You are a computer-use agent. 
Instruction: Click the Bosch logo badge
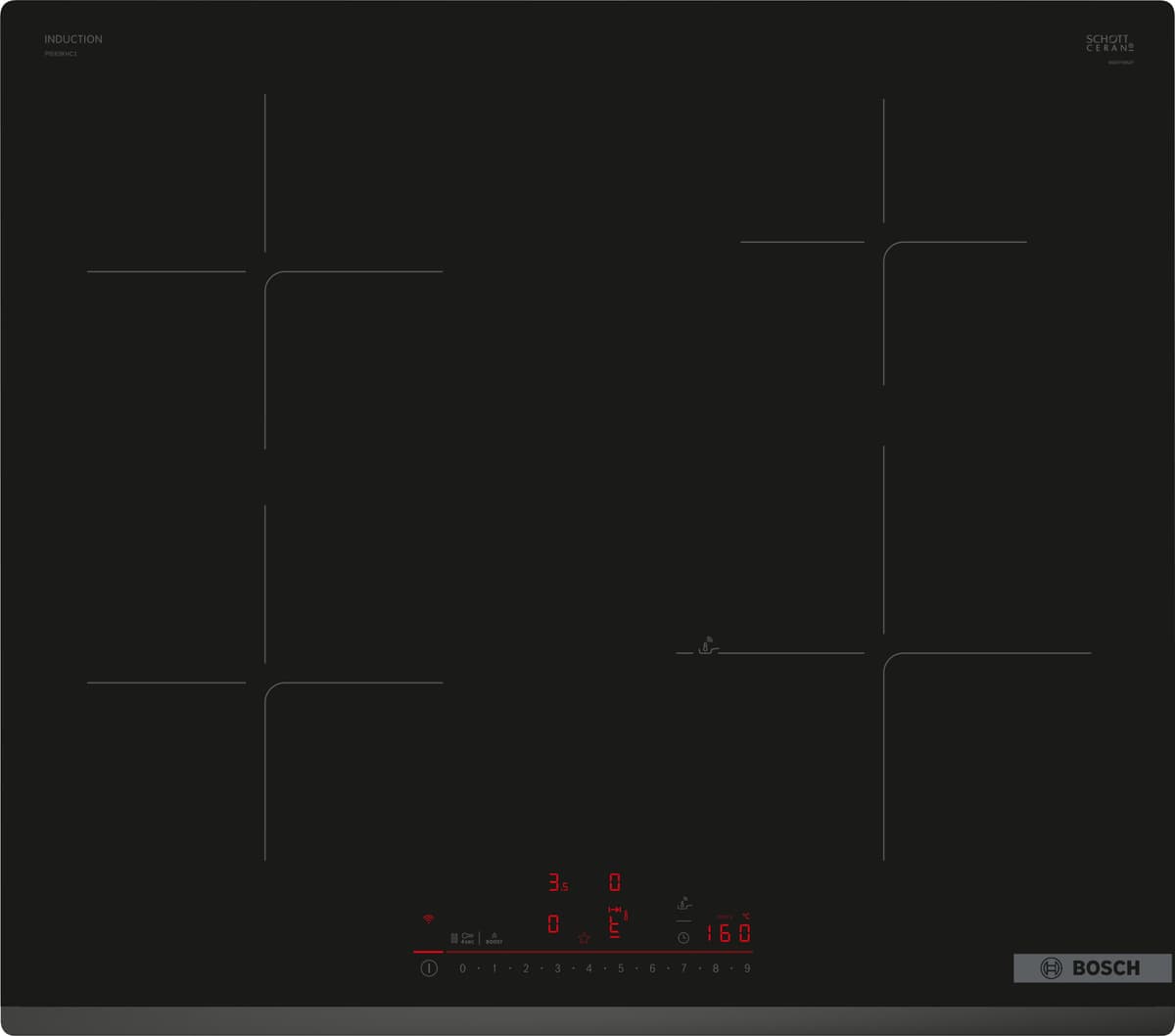pyautogui.click(x=1092, y=968)
